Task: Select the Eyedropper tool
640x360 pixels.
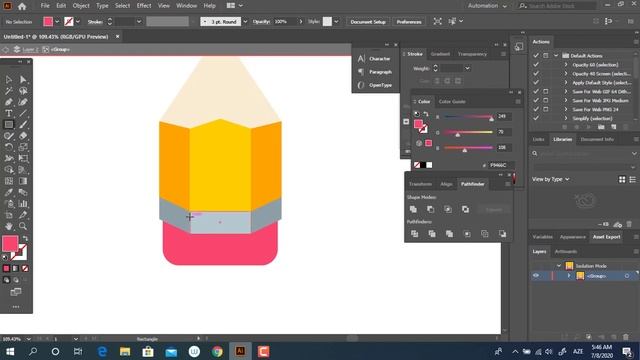Action: pos(9,192)
